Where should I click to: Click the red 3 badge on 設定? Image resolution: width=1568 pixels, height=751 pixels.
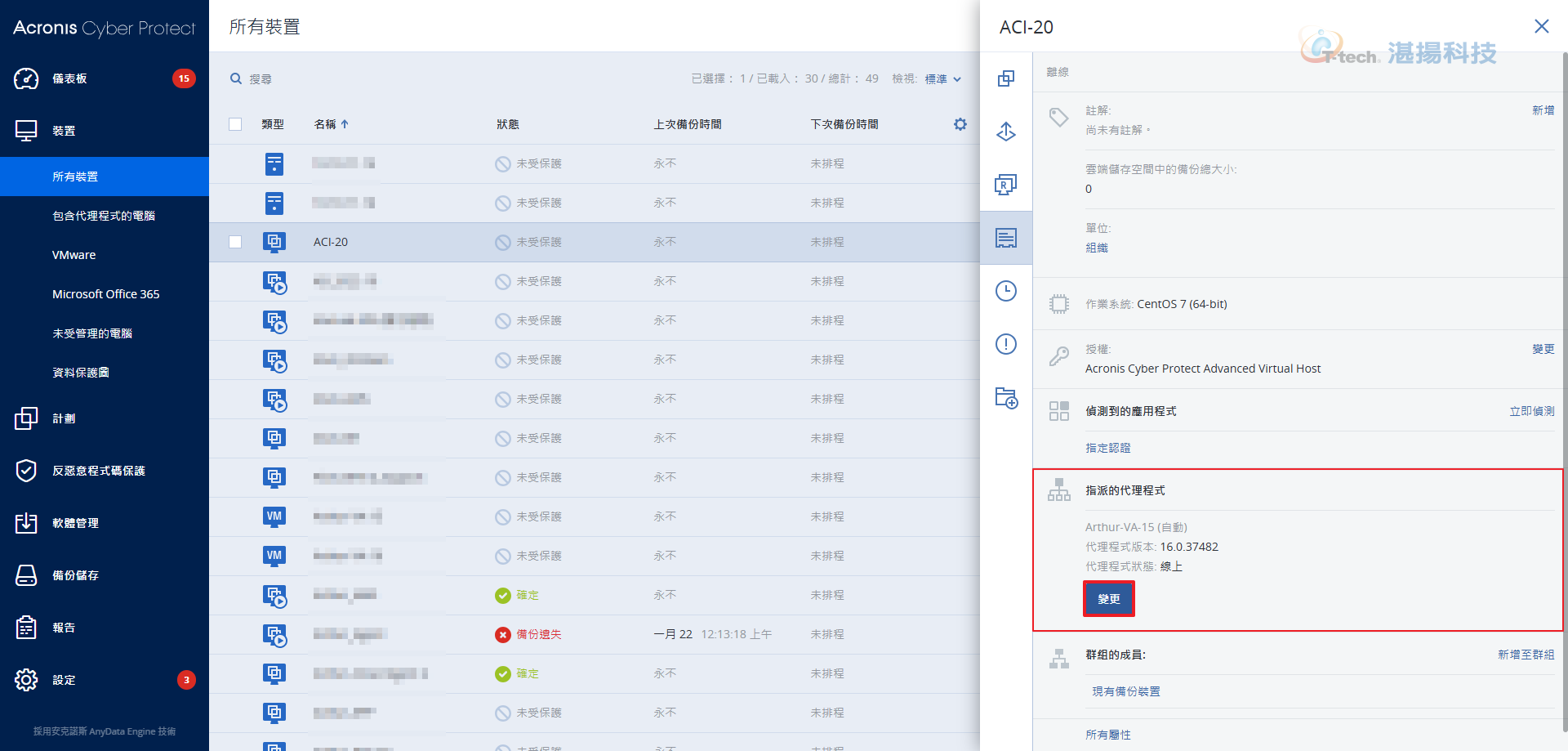(186, 680)
